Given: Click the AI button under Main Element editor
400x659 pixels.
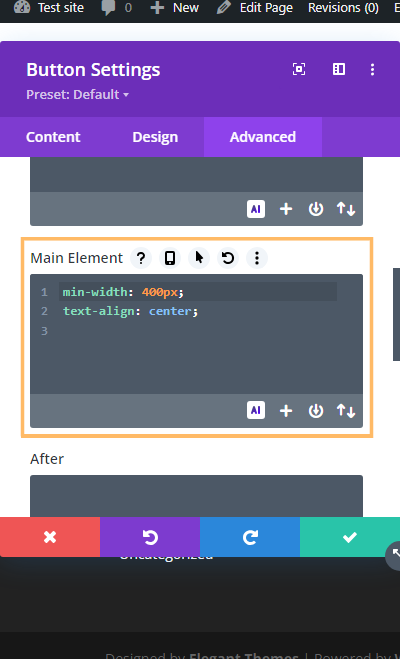Looking at the screenshot, I should point(256,410).
